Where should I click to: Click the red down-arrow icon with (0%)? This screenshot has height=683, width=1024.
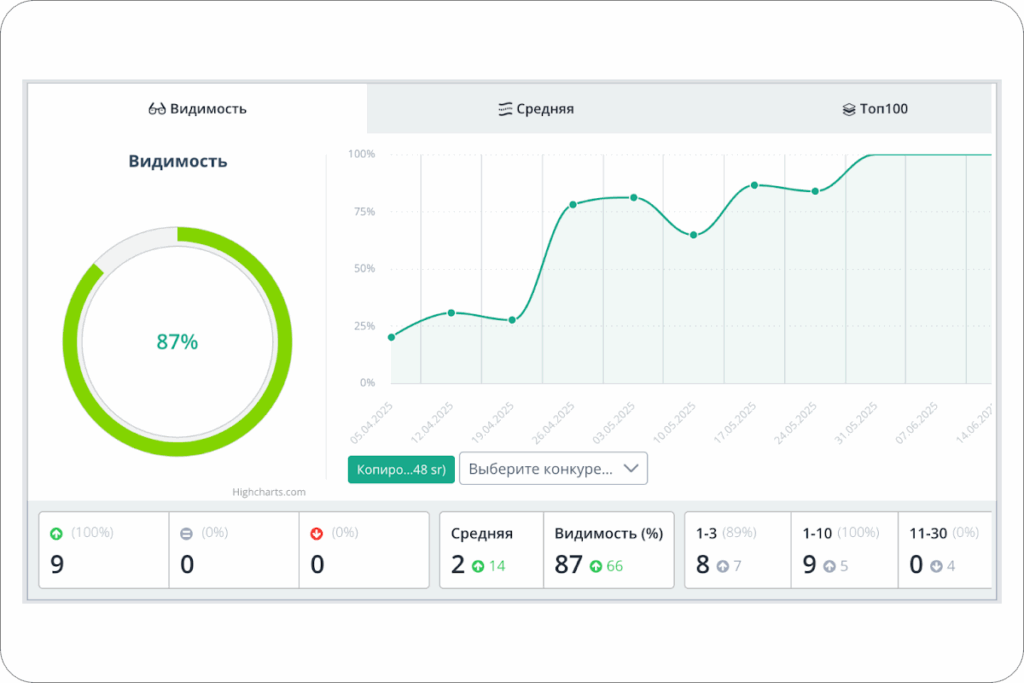tap(317, 533)
